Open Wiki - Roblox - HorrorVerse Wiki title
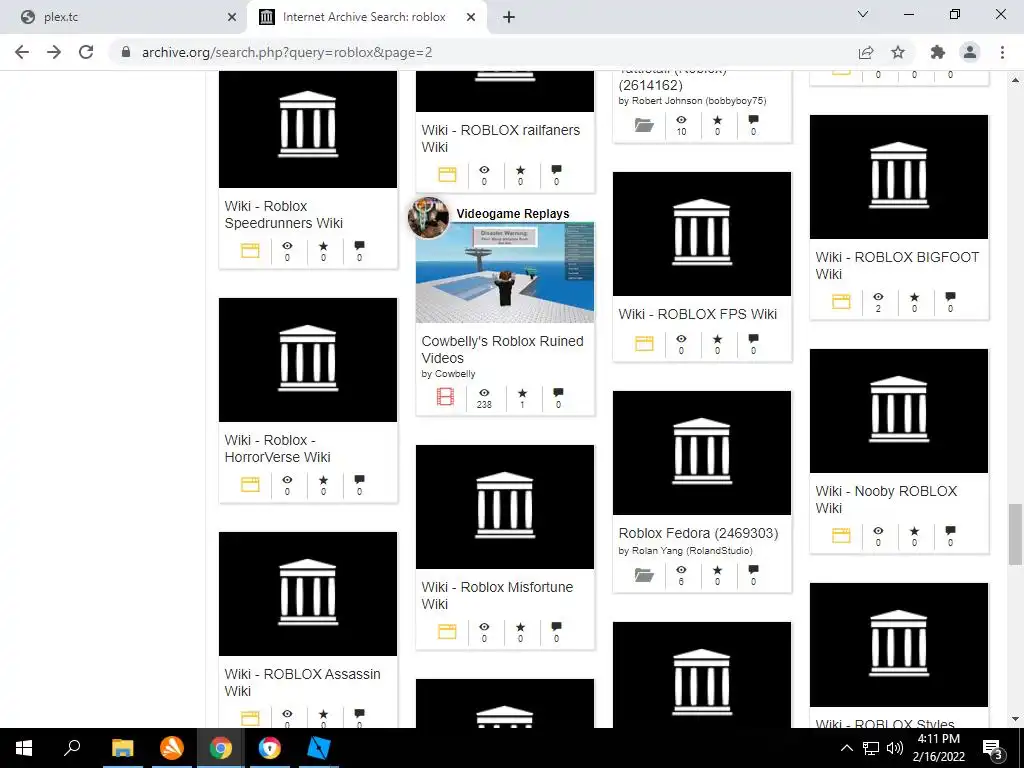 point(277,448)
